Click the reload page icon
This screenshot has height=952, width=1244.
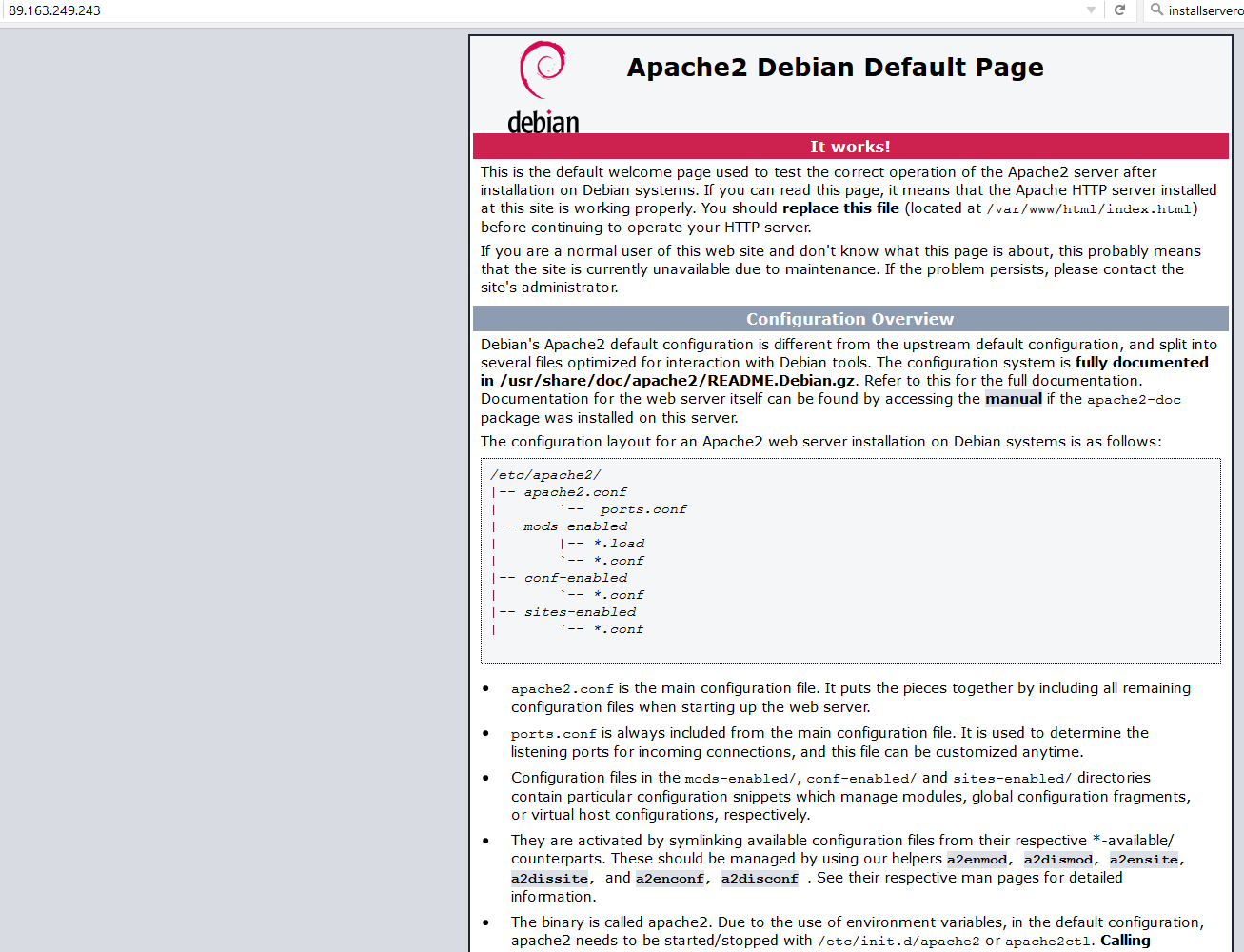click(x=1119, y=10)
